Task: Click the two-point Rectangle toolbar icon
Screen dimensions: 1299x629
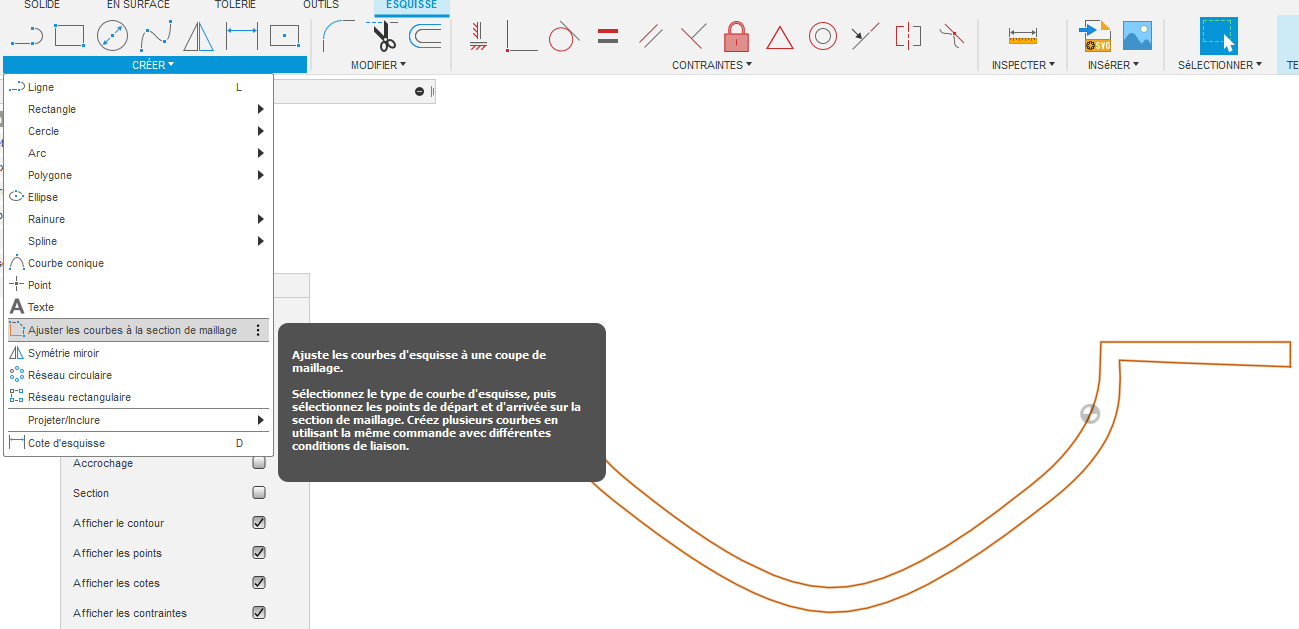Action: click(x=69, y=37)
